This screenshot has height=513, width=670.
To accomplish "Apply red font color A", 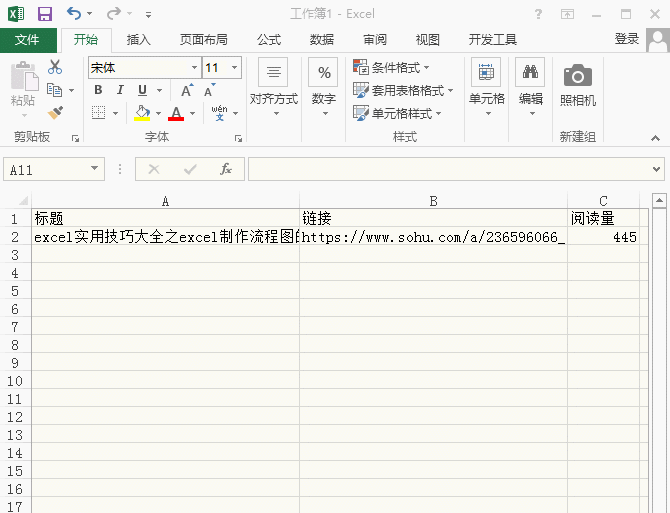I will [176, 113].
